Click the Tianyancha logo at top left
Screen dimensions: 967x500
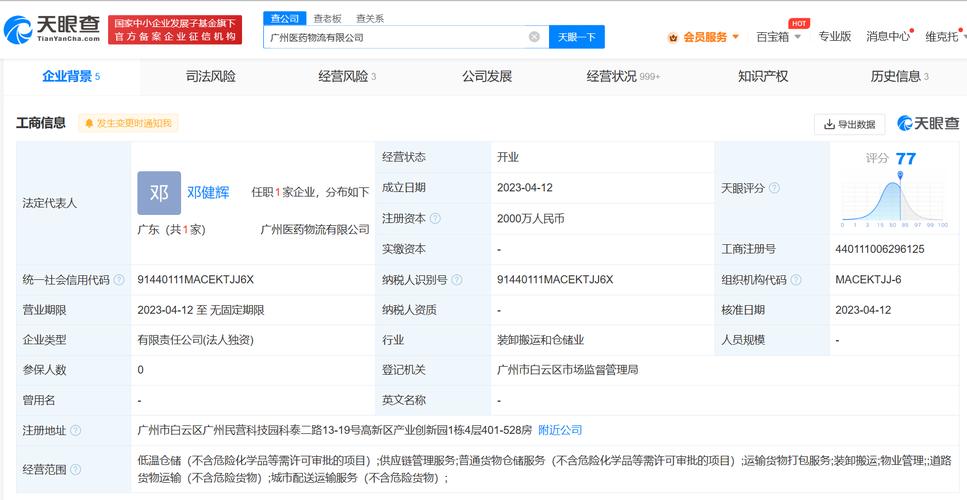52,29
